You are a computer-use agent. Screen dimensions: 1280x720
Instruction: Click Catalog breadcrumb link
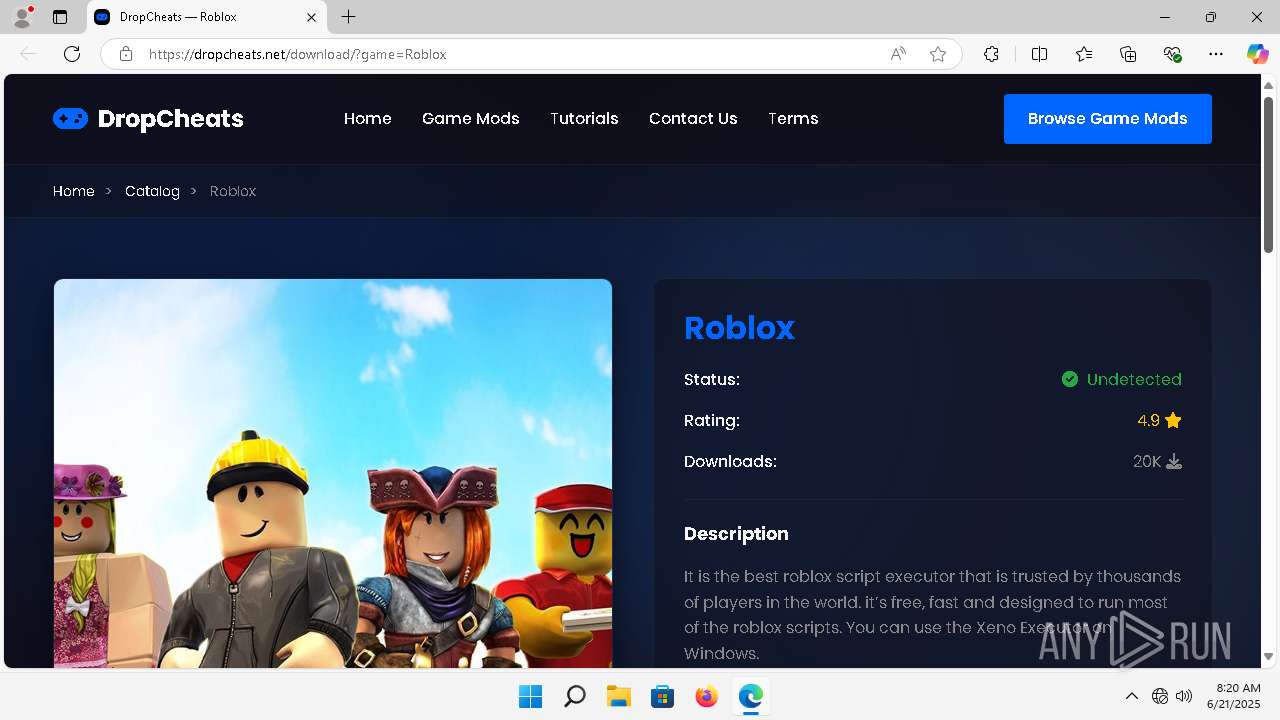tap(152, 191)
